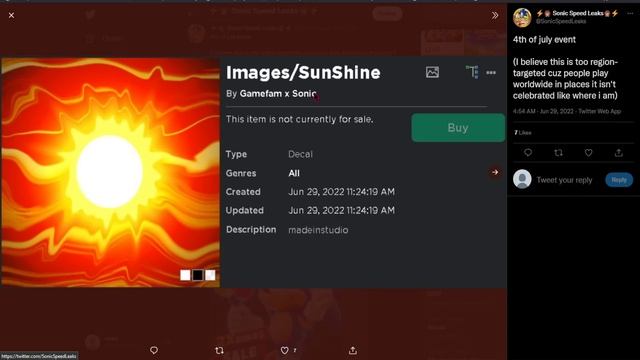Click the green Buy button

(458, 128)
